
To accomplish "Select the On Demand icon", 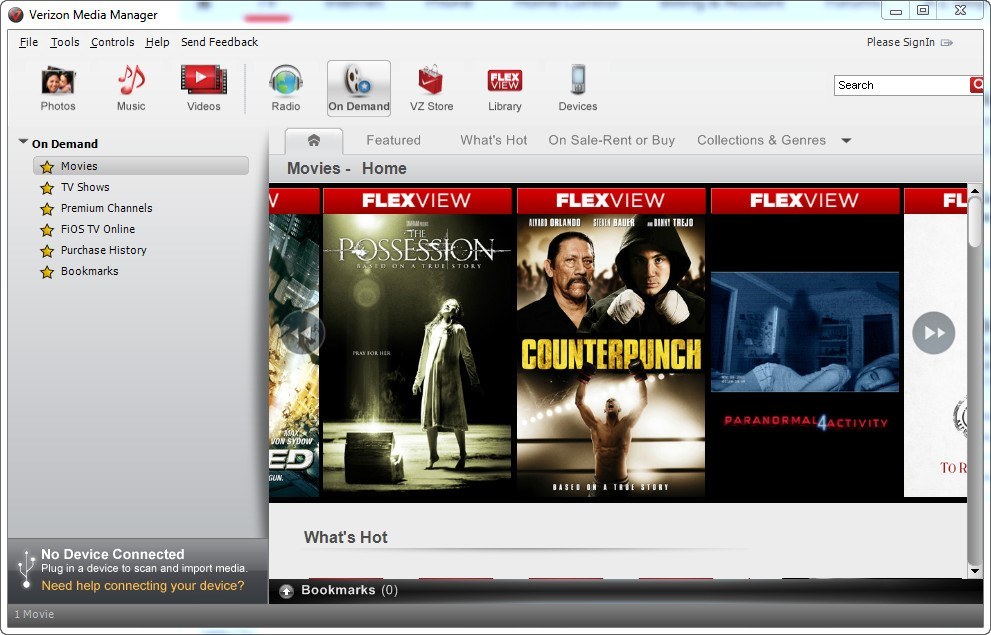I will 358,88.
